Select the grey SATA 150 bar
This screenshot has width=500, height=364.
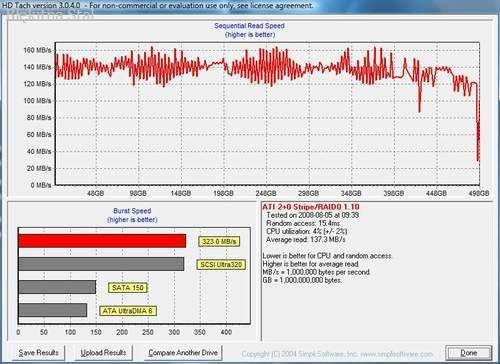point(57,287)
